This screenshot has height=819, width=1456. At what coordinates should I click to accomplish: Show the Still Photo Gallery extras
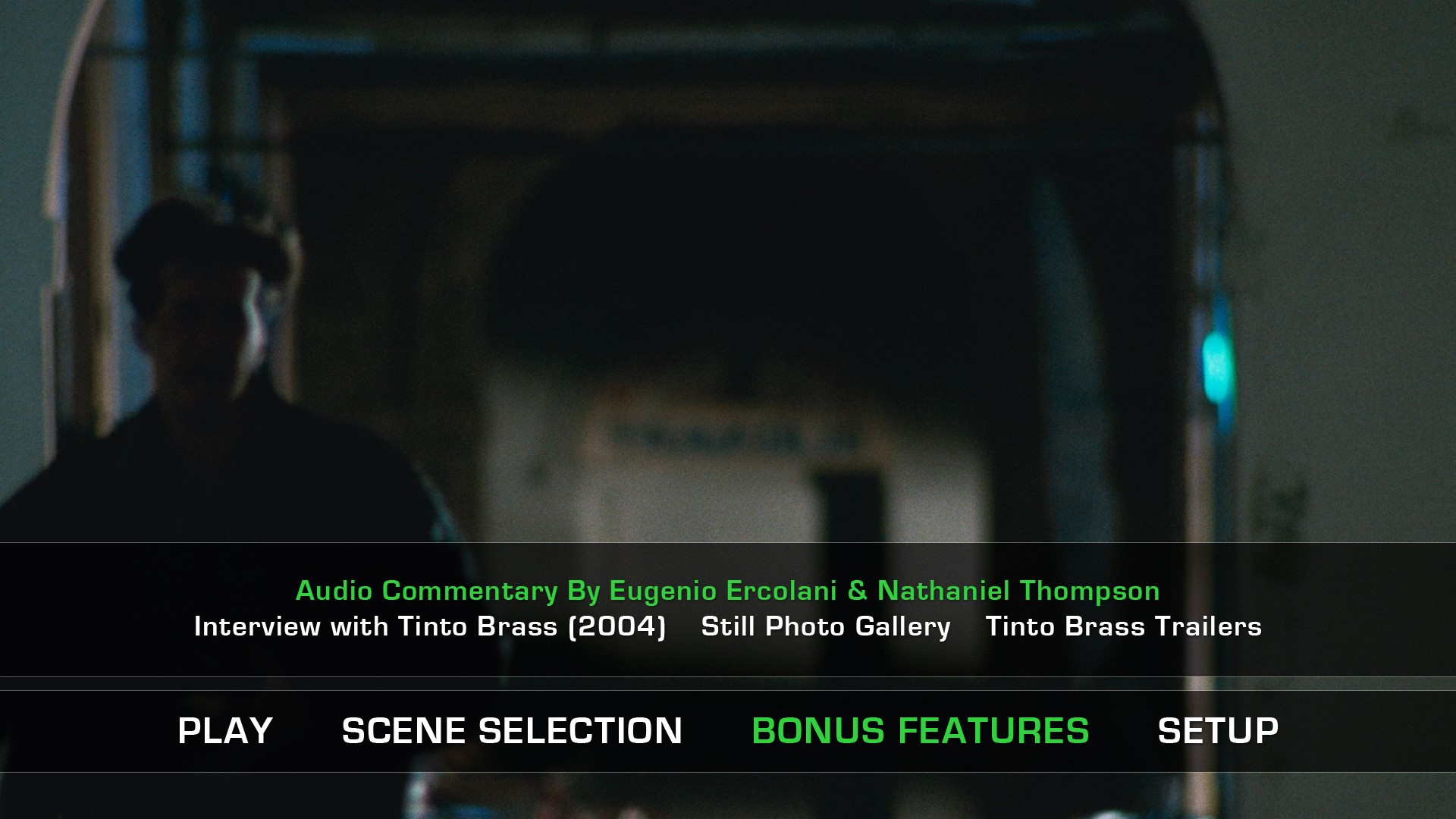825,626
